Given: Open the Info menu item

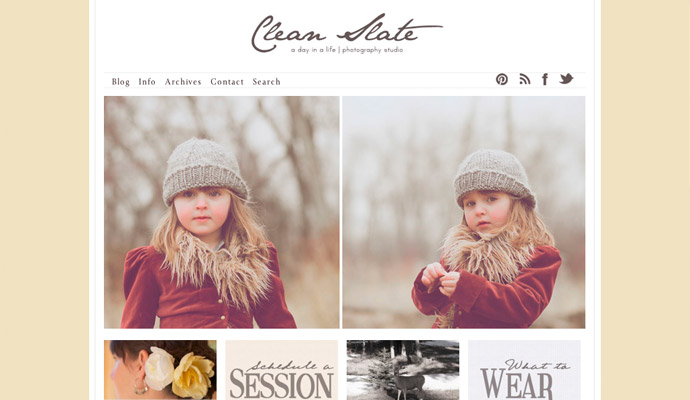Looking at the screenshot, I should point(147,81).
